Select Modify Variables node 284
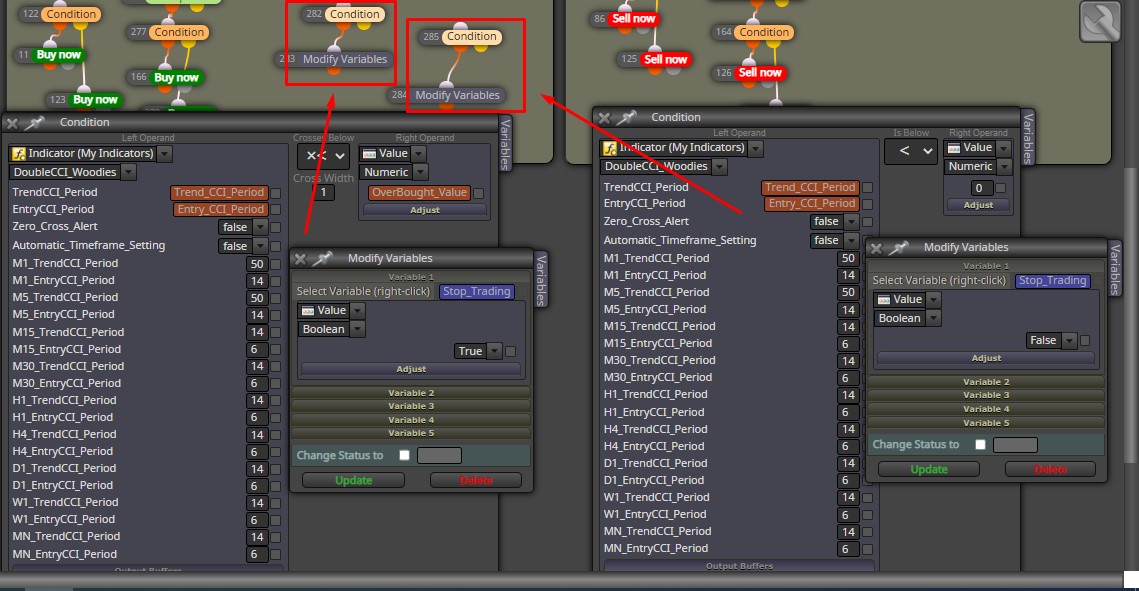 tap(457, 95)
